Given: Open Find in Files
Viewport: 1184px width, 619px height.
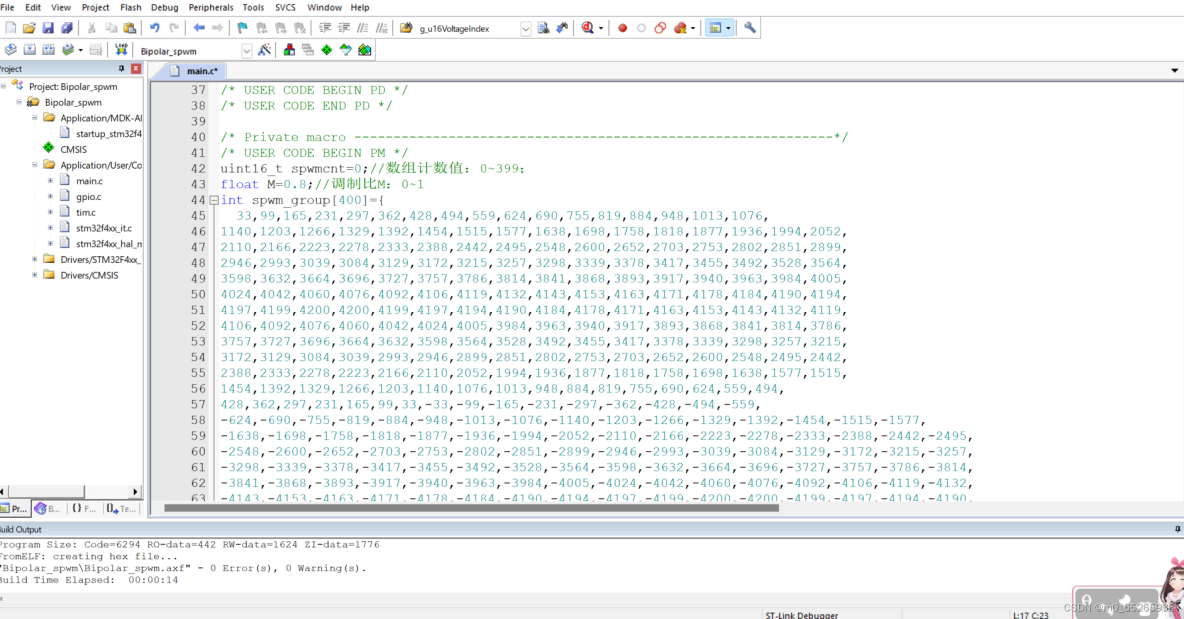Looking at the screenshot, I should tap(545, 28).
